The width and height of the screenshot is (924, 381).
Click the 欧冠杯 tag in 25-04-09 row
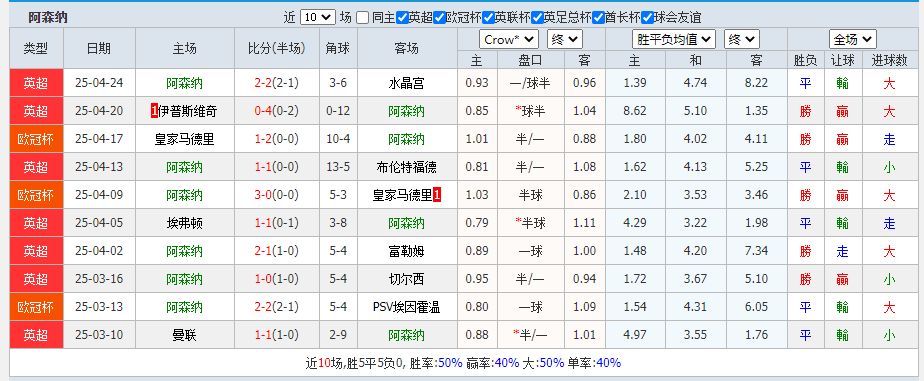click(x=36, y=195)
